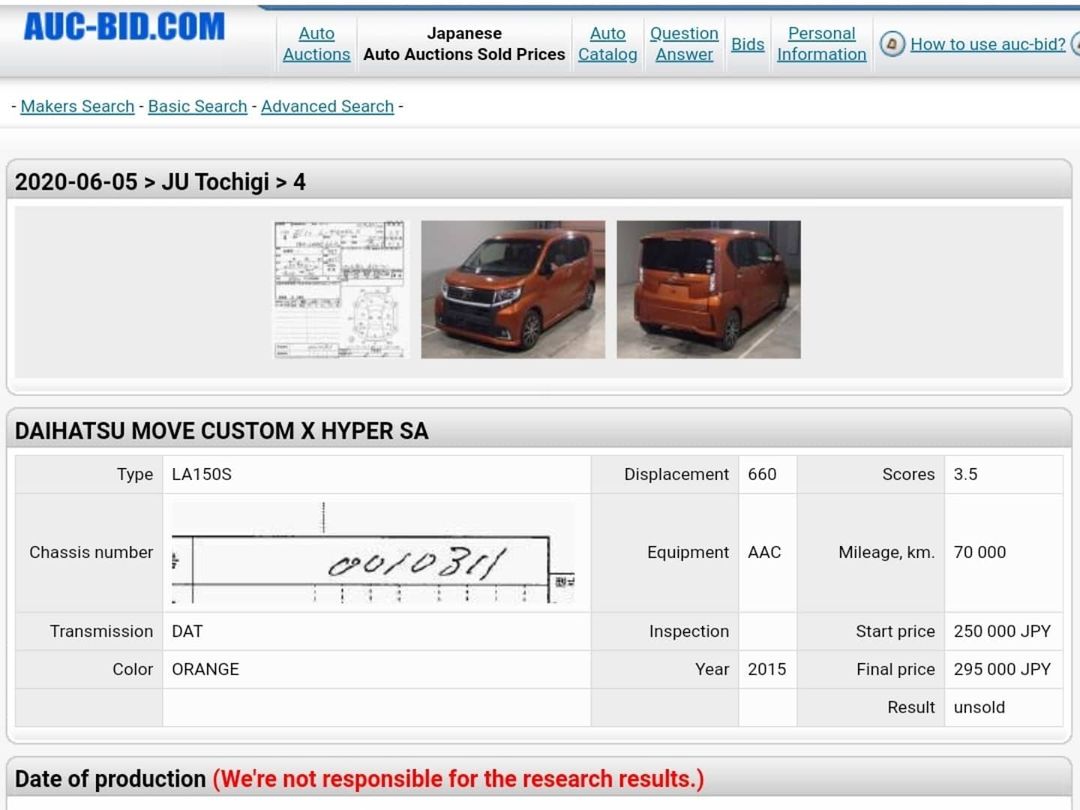1080x810 pixels.
Task: Select the Transmission value DAT
Action: tap(187, 632)
